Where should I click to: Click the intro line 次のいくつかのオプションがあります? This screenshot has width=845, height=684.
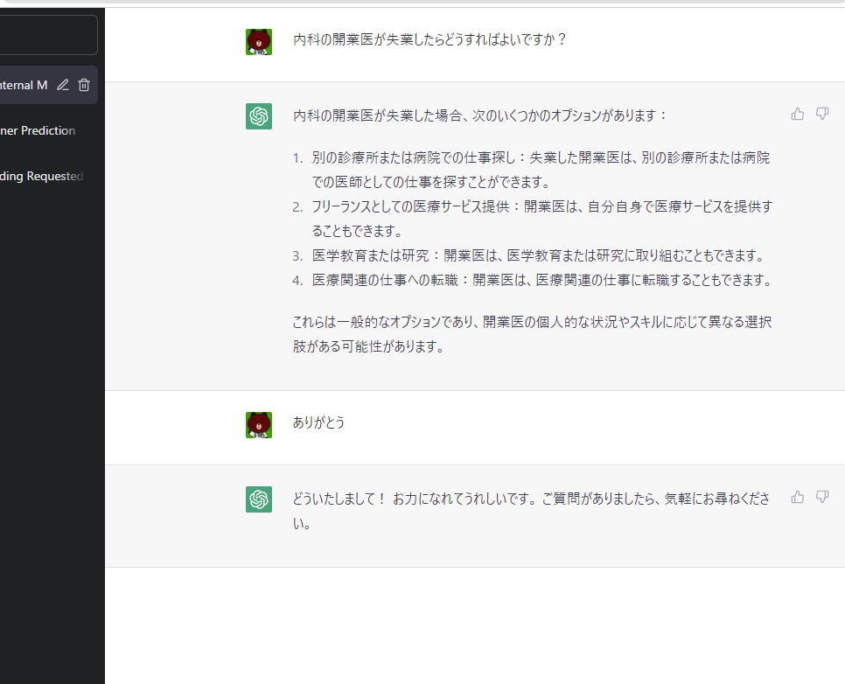point(480,115)
